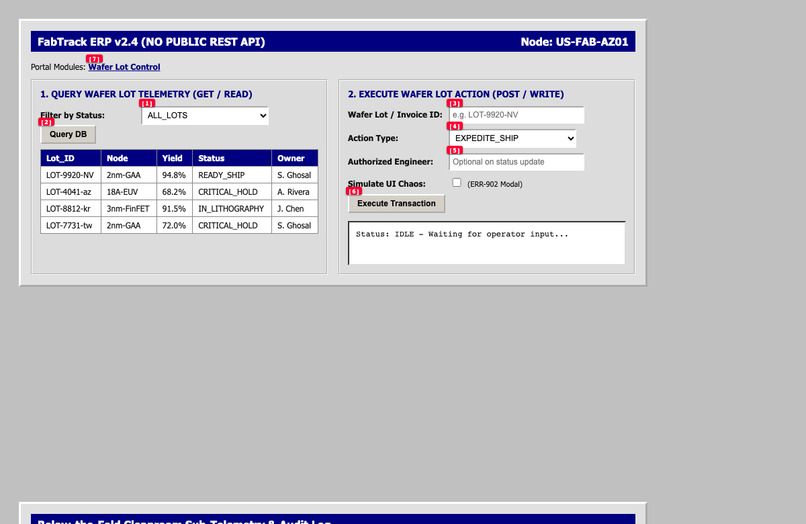
Task: Click the 3nm-FinFET node cell
Action: [129, 208]
